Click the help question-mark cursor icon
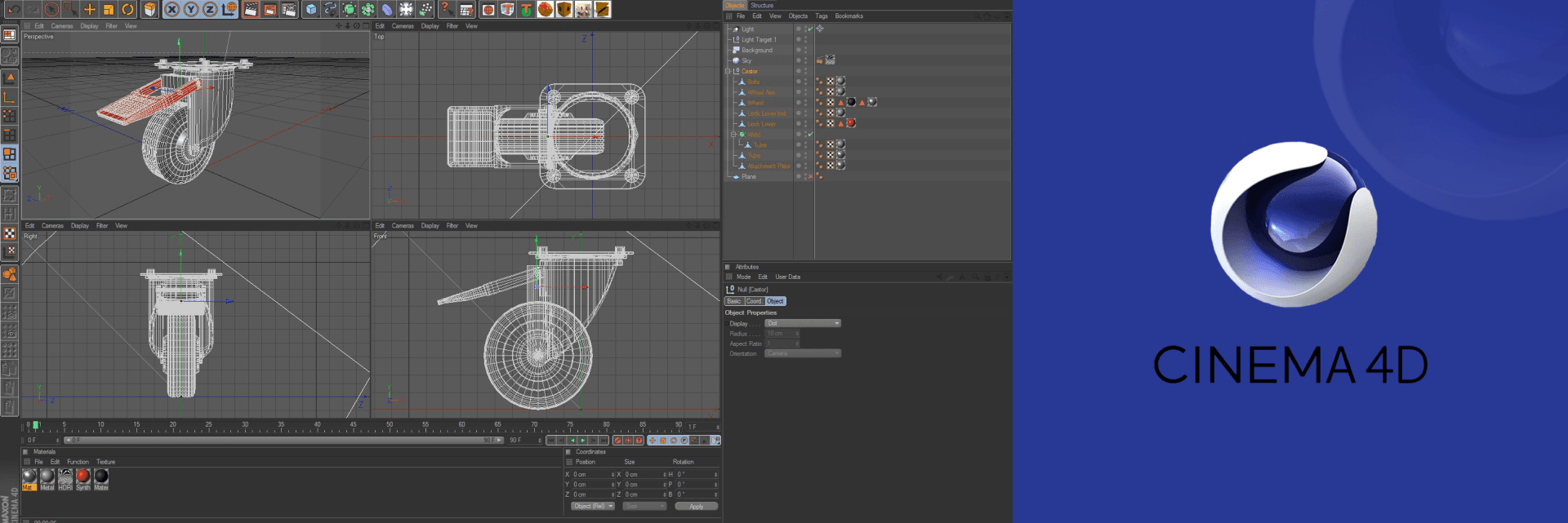Viewport: 1568px width, 523px height. [x=446, y=9]
